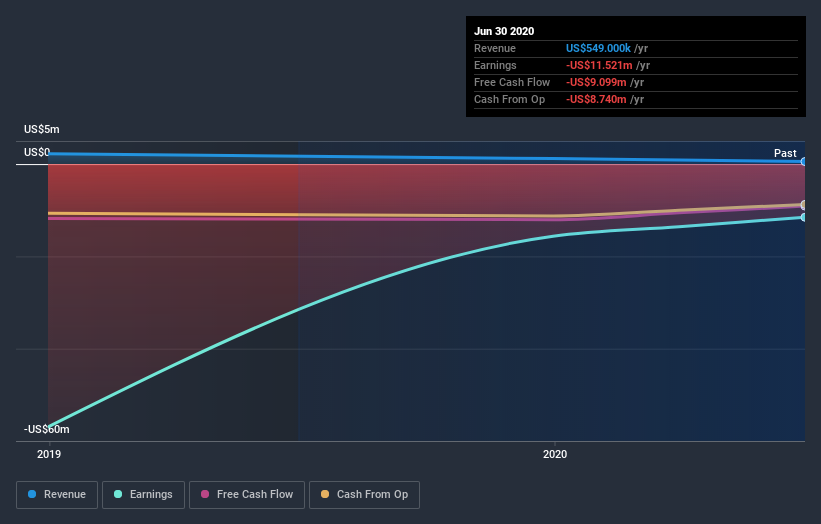The width and height of the screenshot is (821, 524).
Task: Click the -US$8.740m cash from op value
Action: [x=596, y=99]
